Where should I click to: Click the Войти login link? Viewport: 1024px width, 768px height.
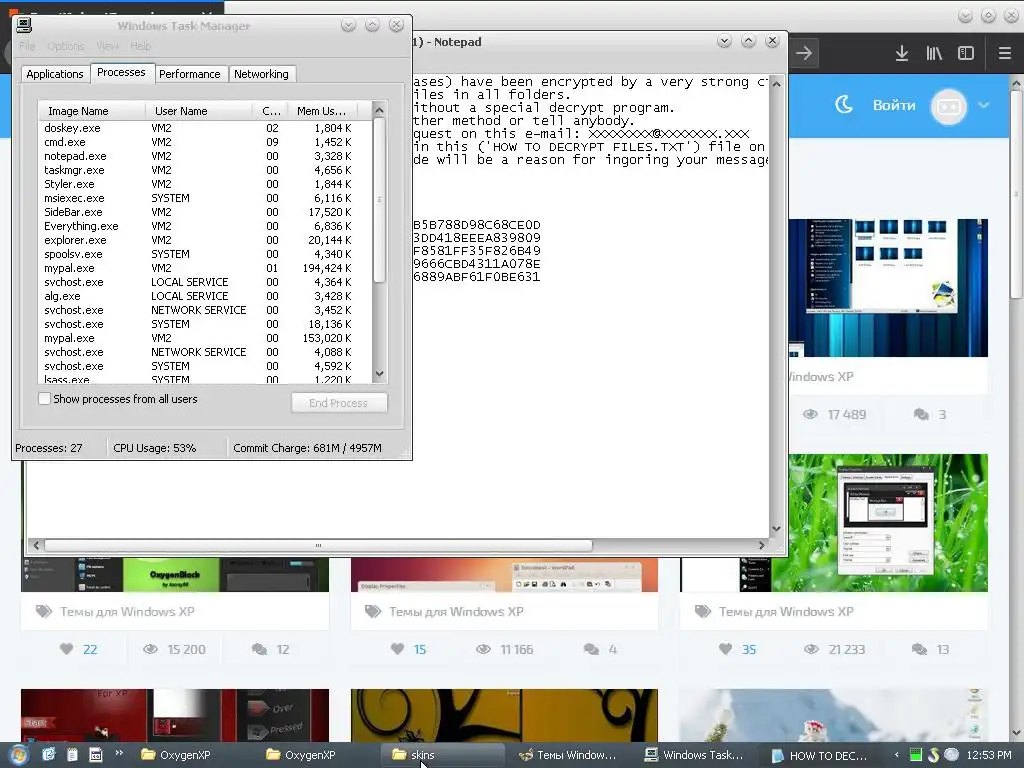(x=894, y=105)
